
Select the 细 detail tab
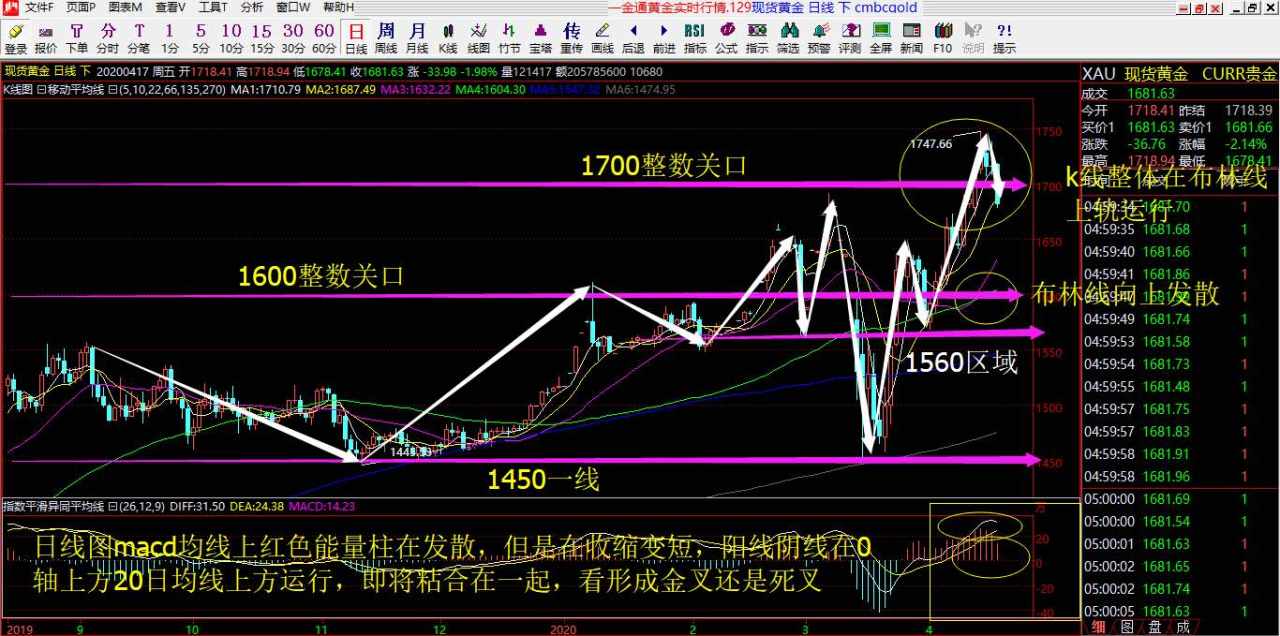1098,627
